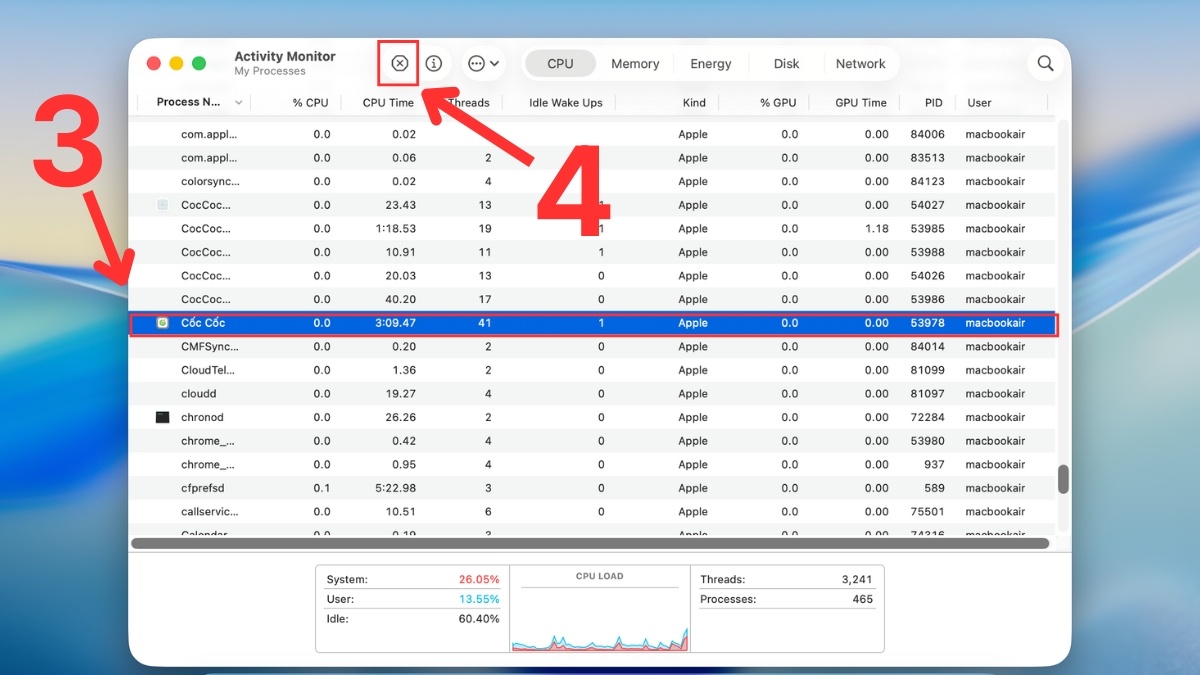Image resolution: width=1200 pixels, height=675 pixels.
Task: Click the vertical scrollbar thumb
Action: click(1063, 479)
